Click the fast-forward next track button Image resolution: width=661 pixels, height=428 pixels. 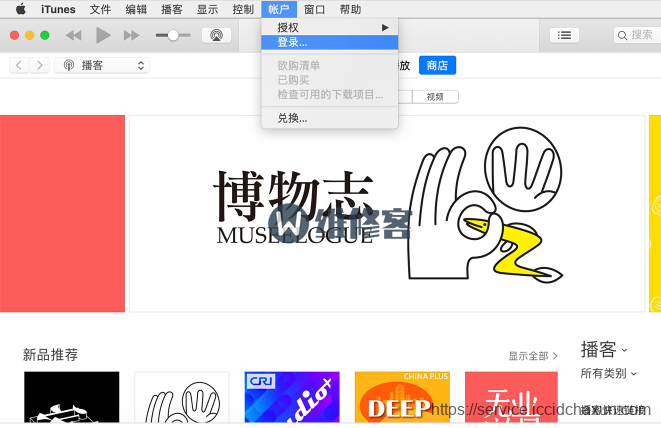point(132,35)
